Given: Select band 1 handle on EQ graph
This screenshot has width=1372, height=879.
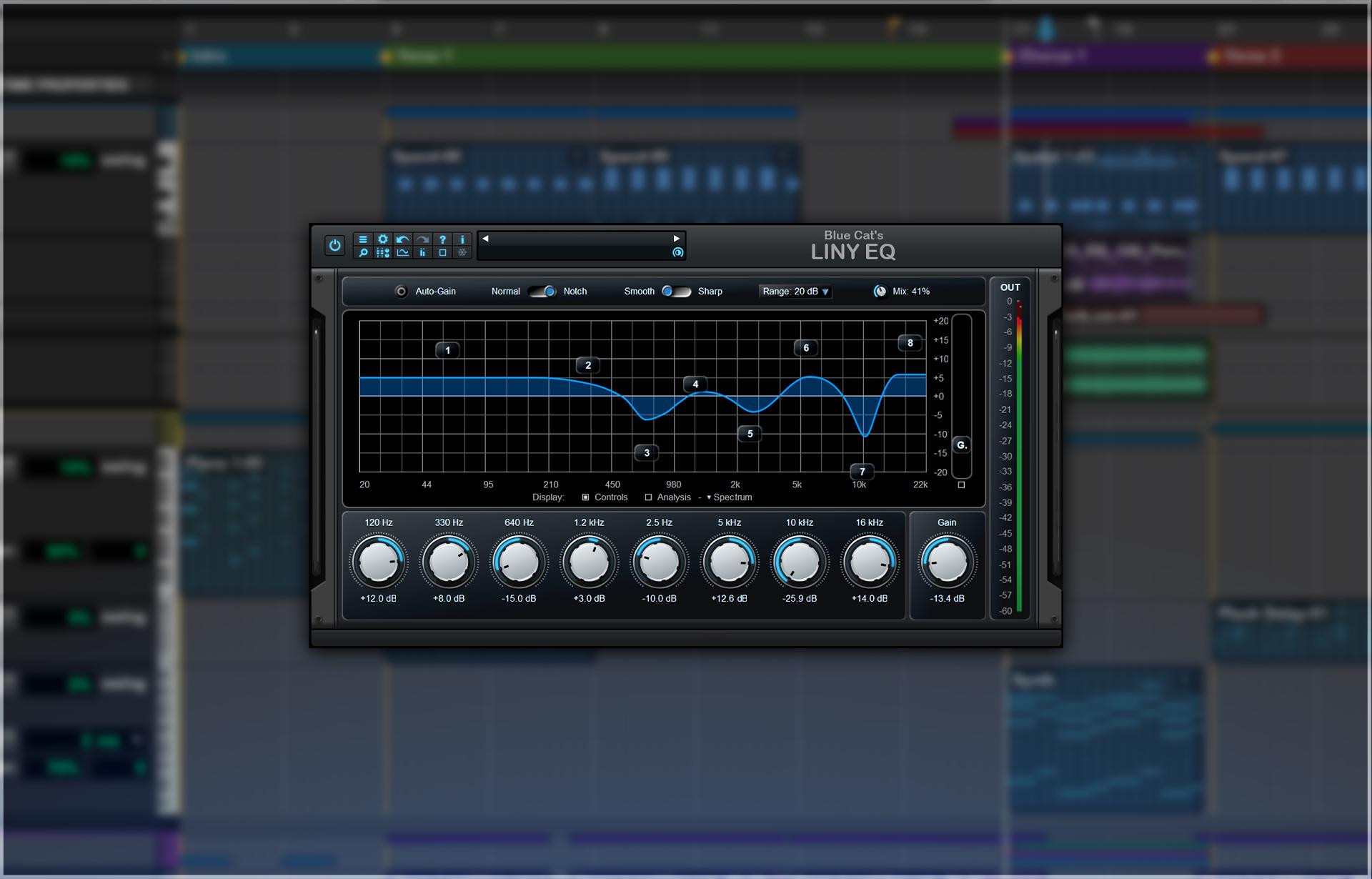Looking at the screenshot, I should [x=448, y=350].
